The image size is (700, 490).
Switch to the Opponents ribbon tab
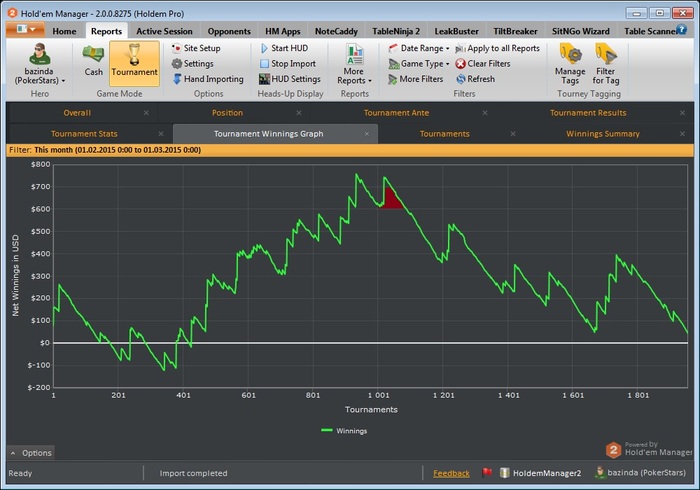(x=229, y=31)
